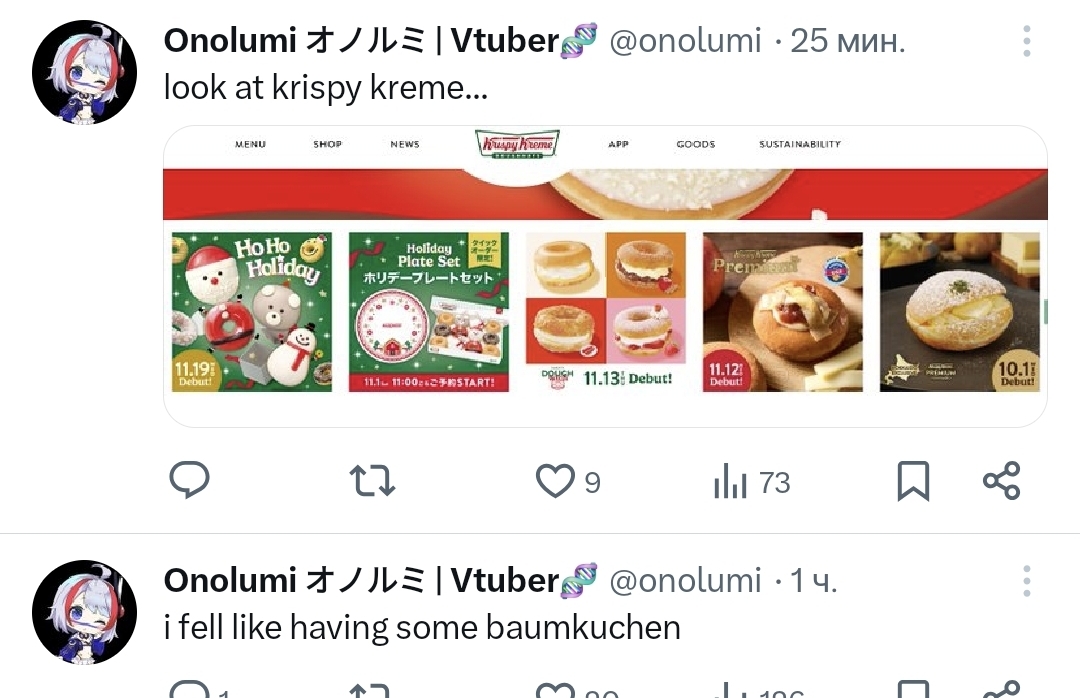
Task: Open the Ho Ho Holiday banner
Action: pyautogui.click(x=251, y=312)
